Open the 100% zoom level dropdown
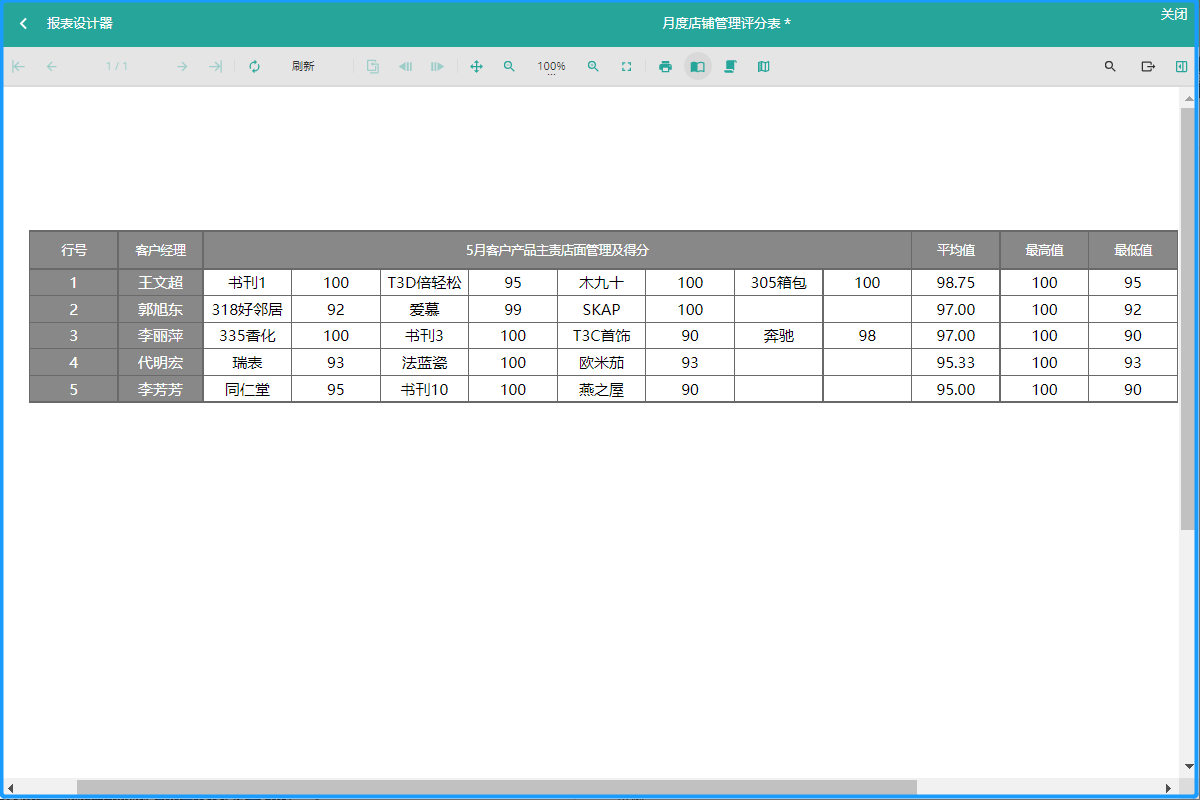Viewport: 1200px width, 800px height. [551, 67]
